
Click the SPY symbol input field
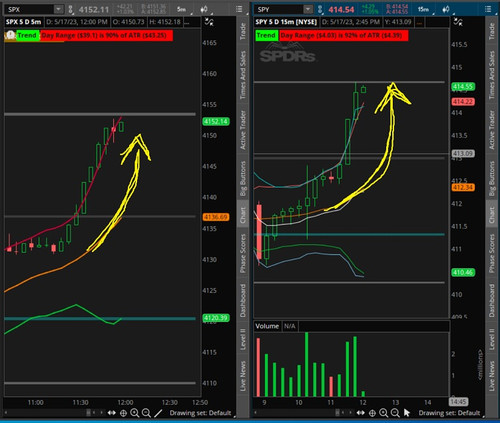click(x=279, y=9)
